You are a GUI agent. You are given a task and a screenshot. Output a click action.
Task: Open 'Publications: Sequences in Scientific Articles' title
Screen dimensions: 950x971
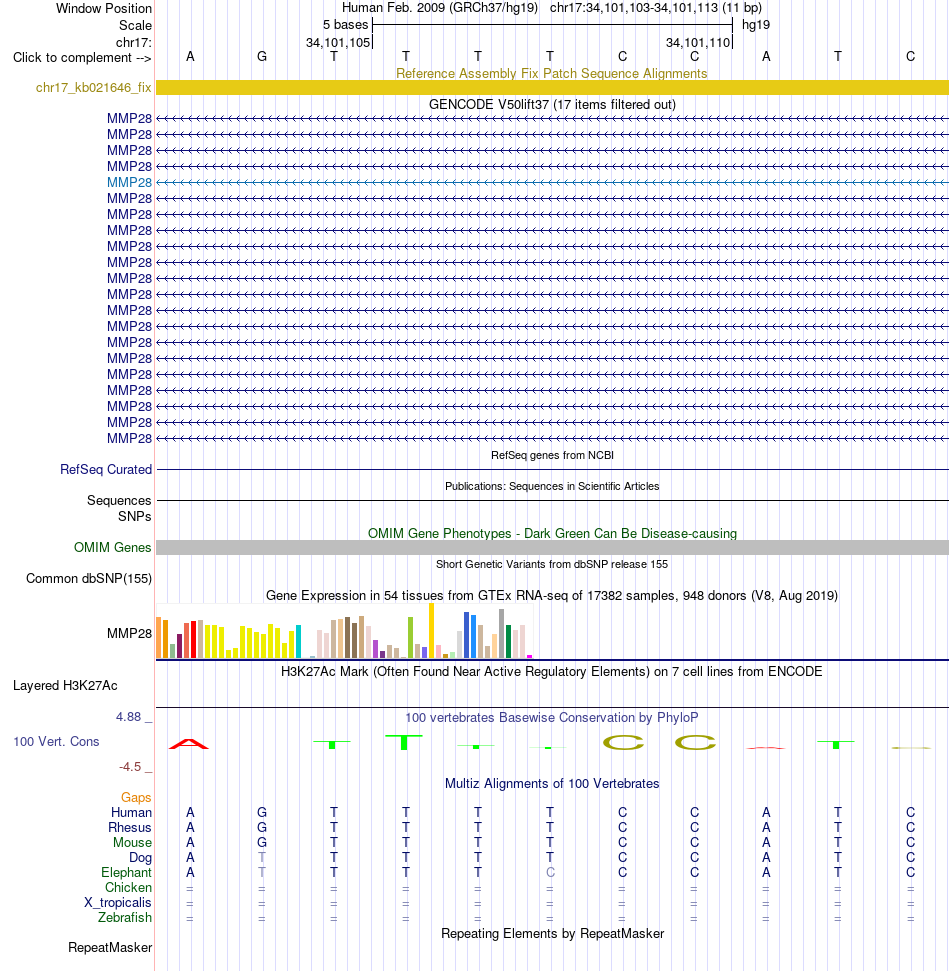tap(552, 486)
